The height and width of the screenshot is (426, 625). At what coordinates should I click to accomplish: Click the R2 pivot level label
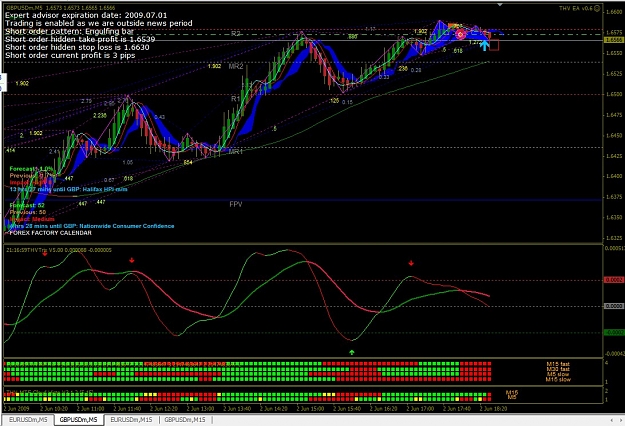[236, 34]
